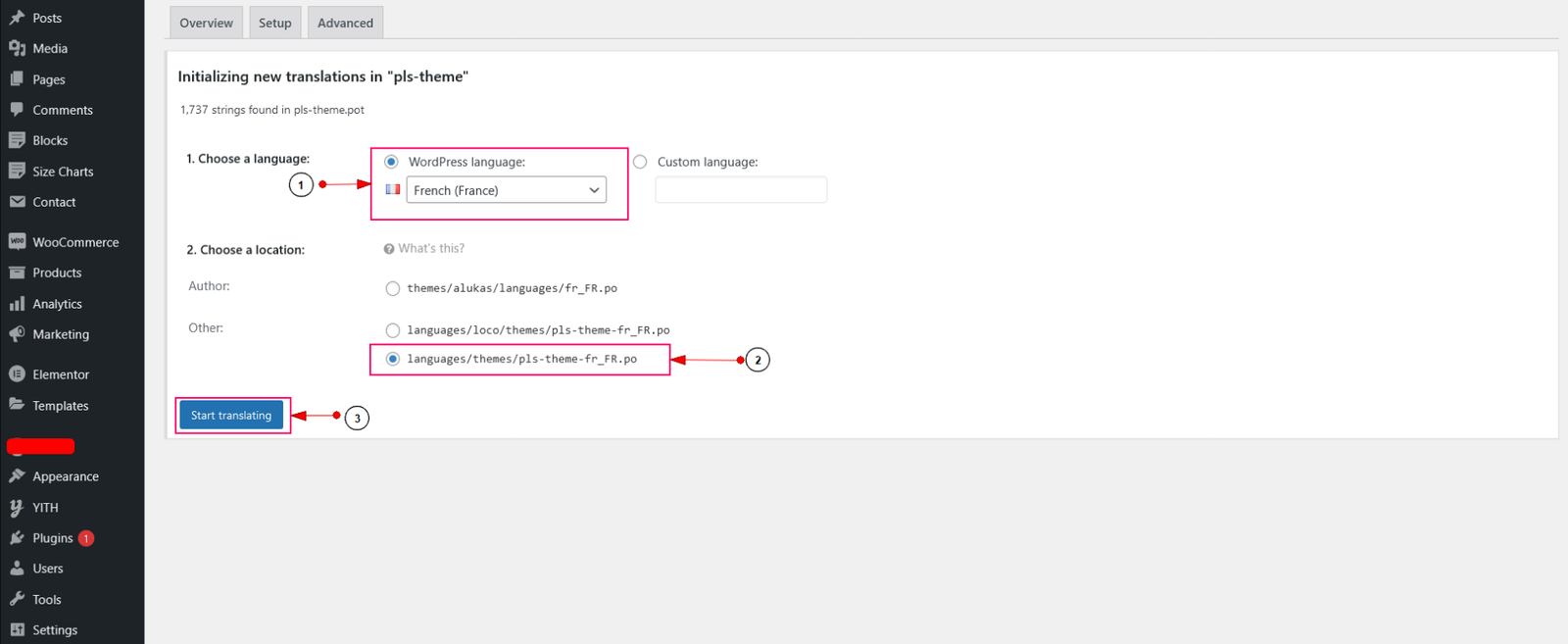Click the Plugins plug icon
Image resolution: width=1568 pixels, height=644 pixels.
point(17,538)
